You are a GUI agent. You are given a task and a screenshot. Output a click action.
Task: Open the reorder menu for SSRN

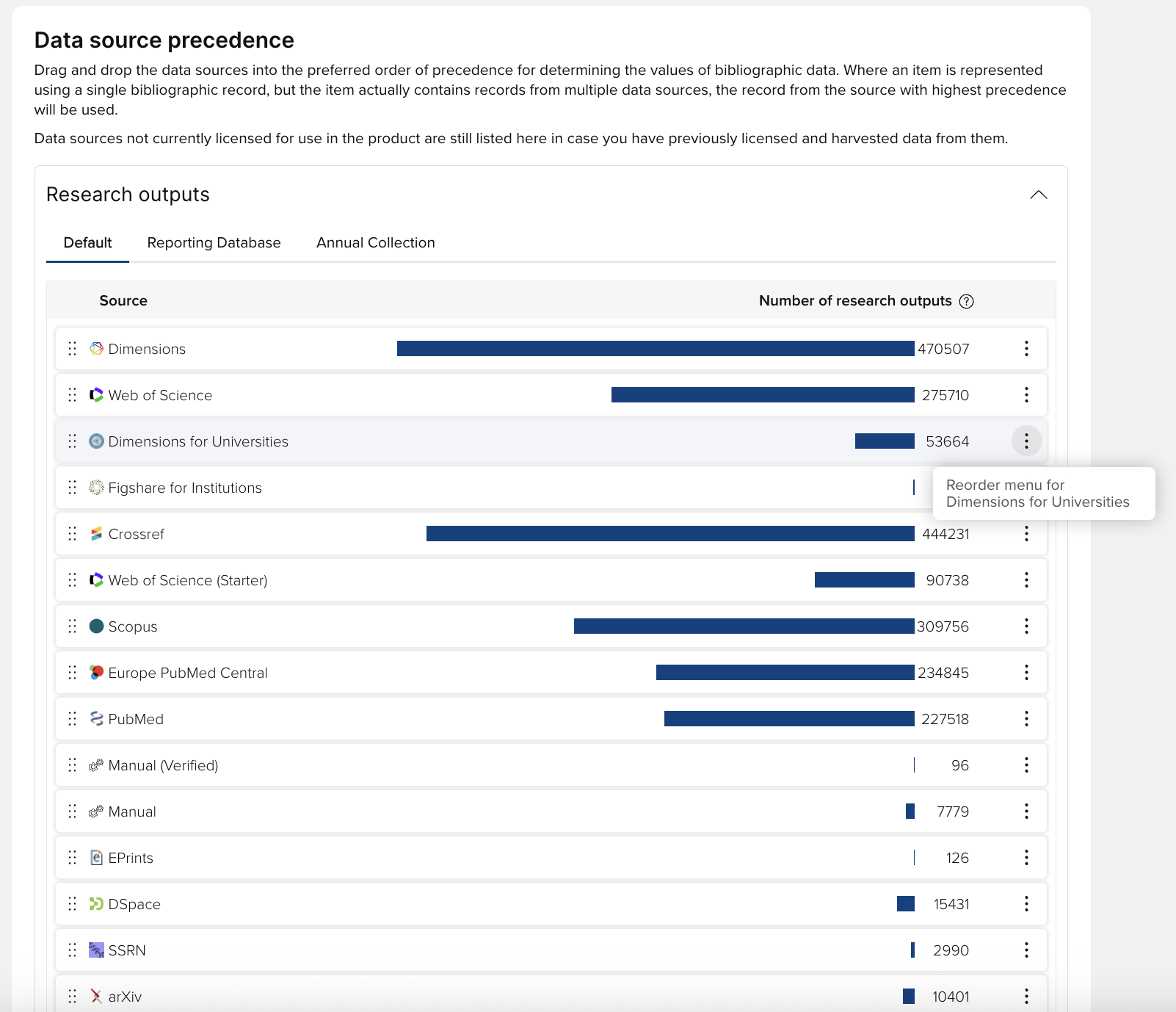(1026, 950)
